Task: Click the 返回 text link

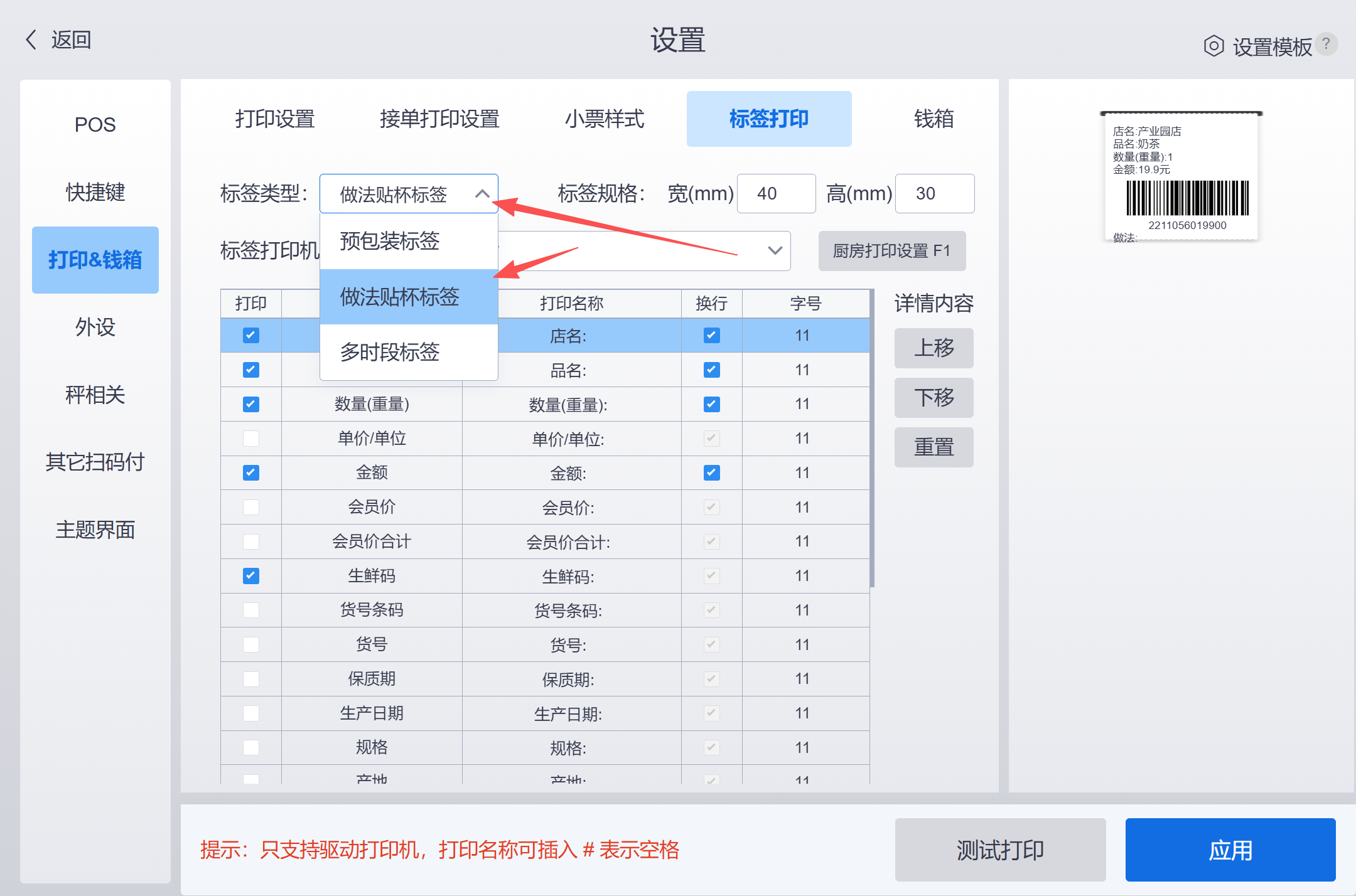Action: pyautogui.click(x=71, y=40)
